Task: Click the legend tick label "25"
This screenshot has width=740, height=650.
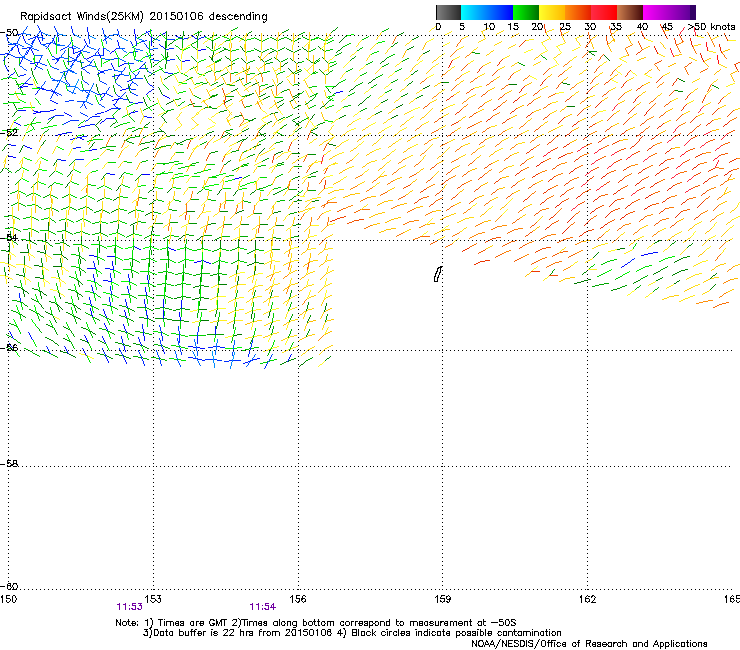Action: pyautogui.click(x=564, y=27)
